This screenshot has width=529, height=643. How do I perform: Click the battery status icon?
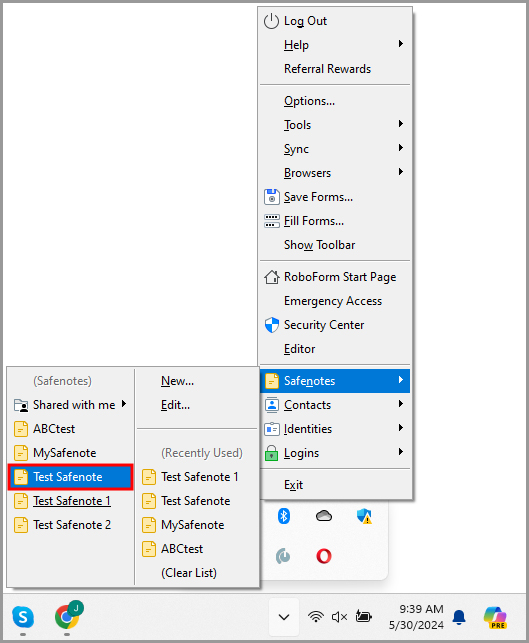coord(363,616)
